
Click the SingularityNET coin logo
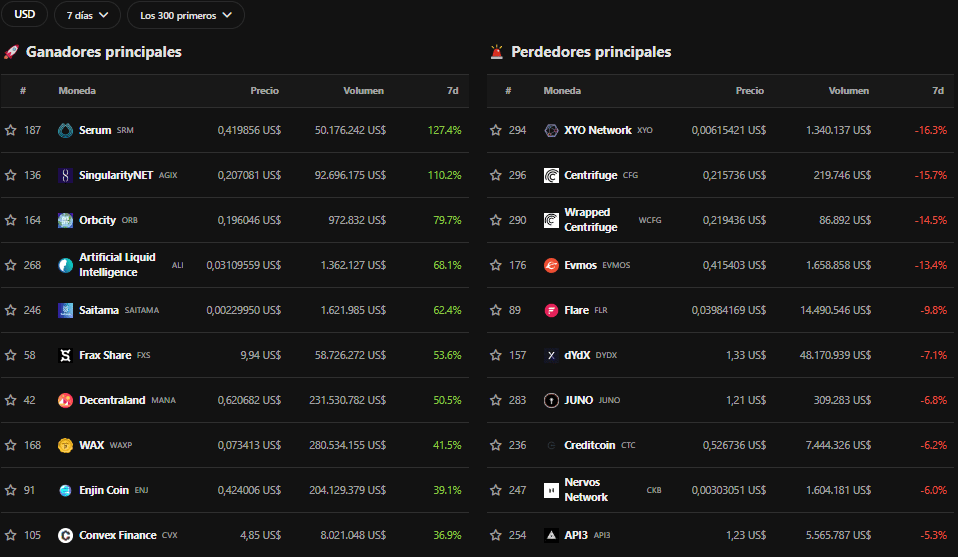tap(65, 175)
